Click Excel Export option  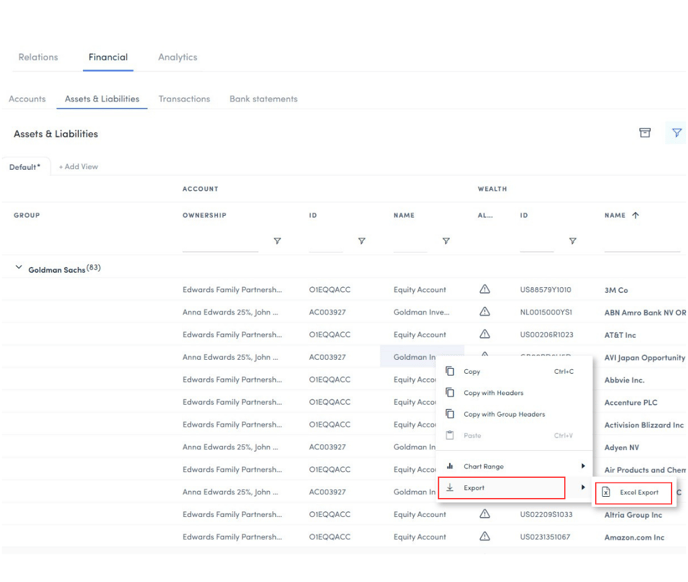[638, 492]
